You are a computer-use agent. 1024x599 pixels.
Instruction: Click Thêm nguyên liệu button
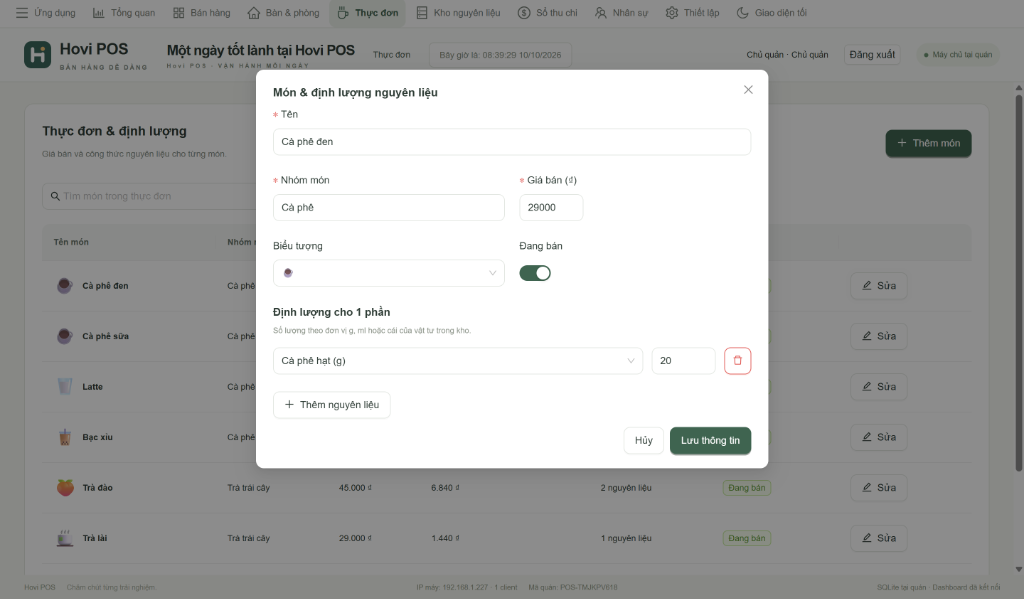coord(332,405)
